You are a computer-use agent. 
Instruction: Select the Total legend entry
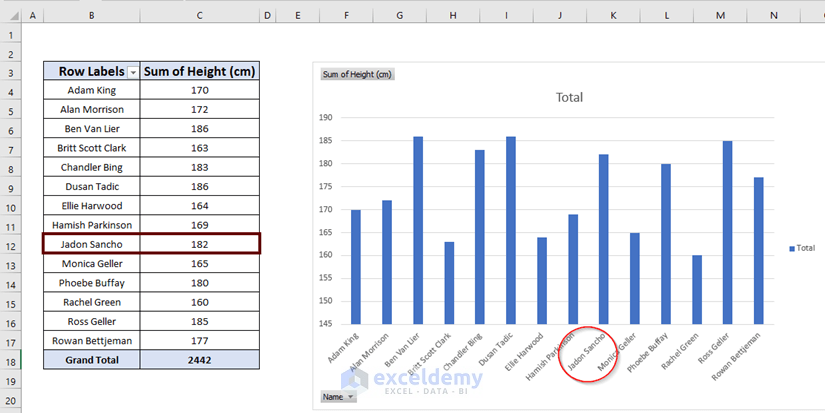tap(802, 248)
